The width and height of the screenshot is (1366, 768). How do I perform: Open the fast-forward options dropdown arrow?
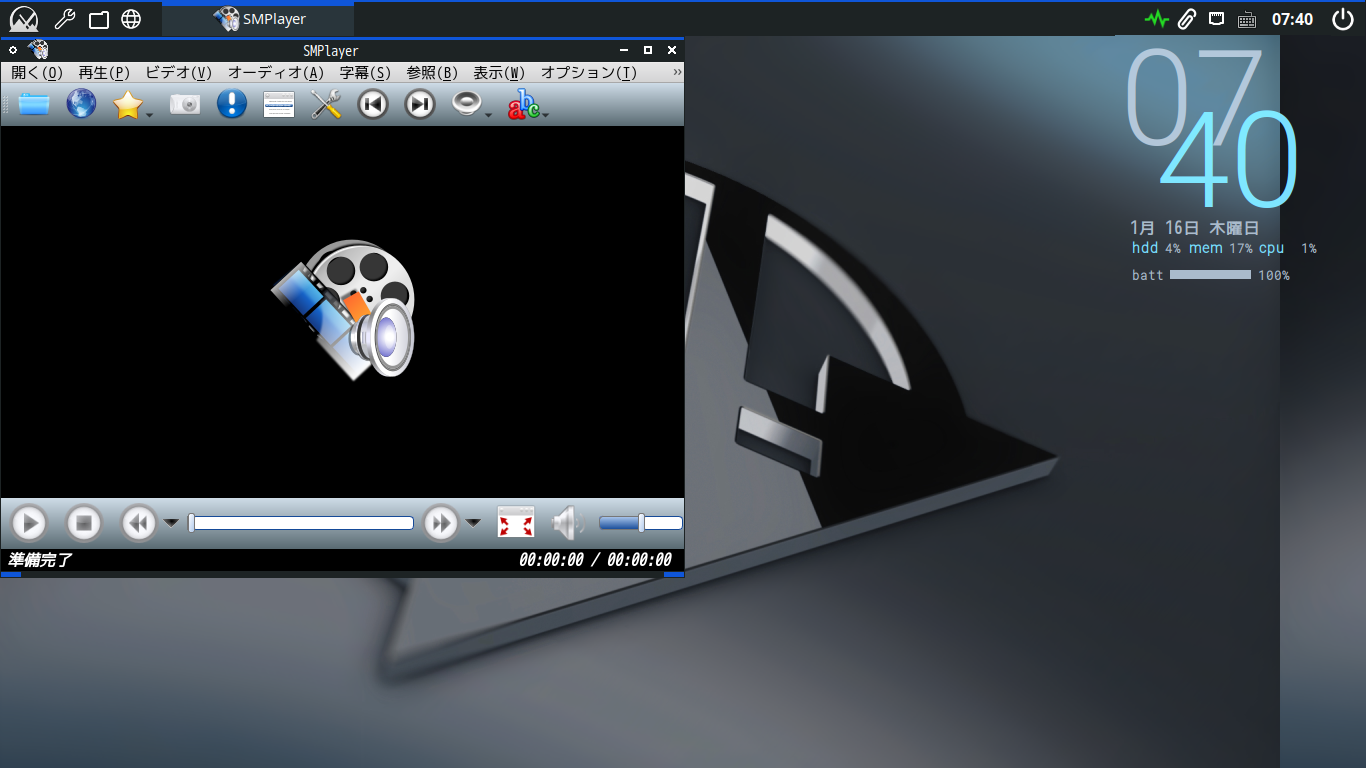pos(473,523)
